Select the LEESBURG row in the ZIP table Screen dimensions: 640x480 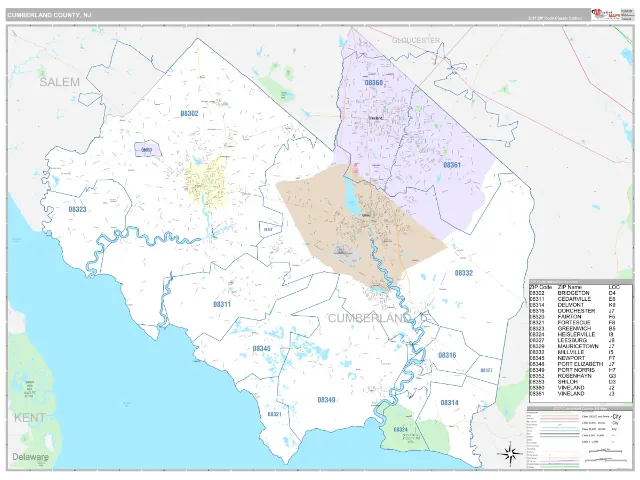pyautogui.click(x=576, y=340)
